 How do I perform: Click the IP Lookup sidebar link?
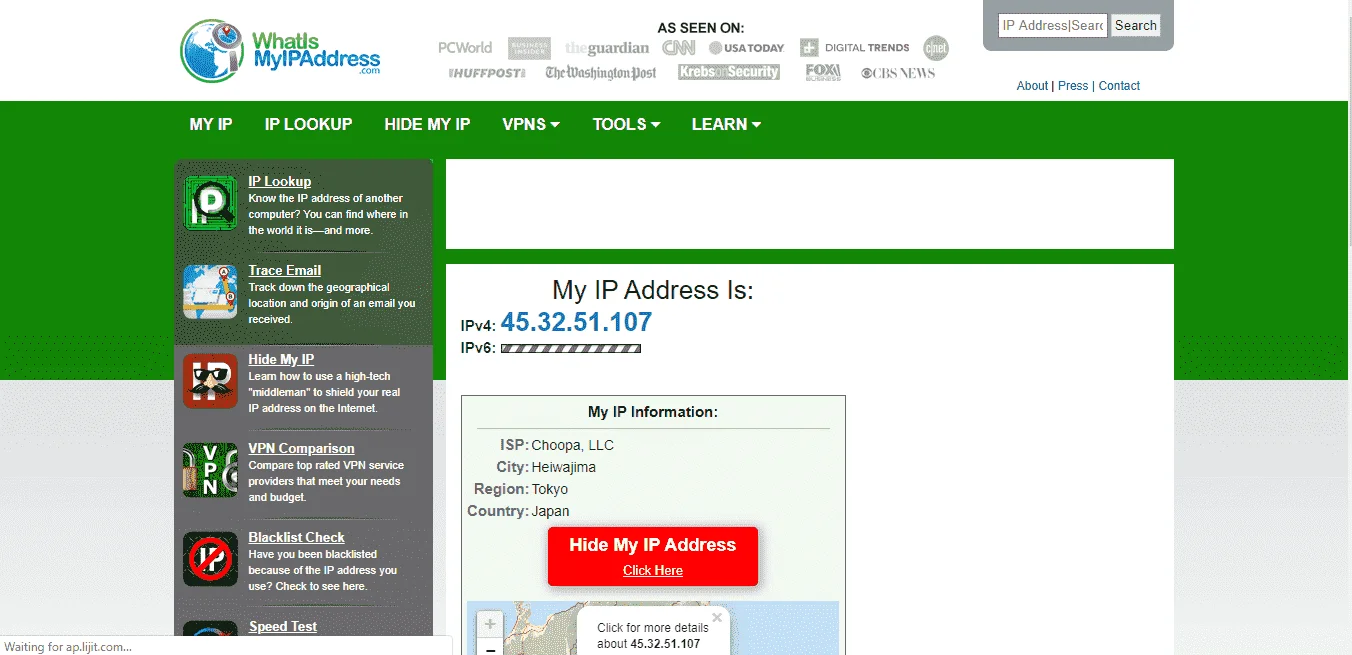(x=280, y=182)
